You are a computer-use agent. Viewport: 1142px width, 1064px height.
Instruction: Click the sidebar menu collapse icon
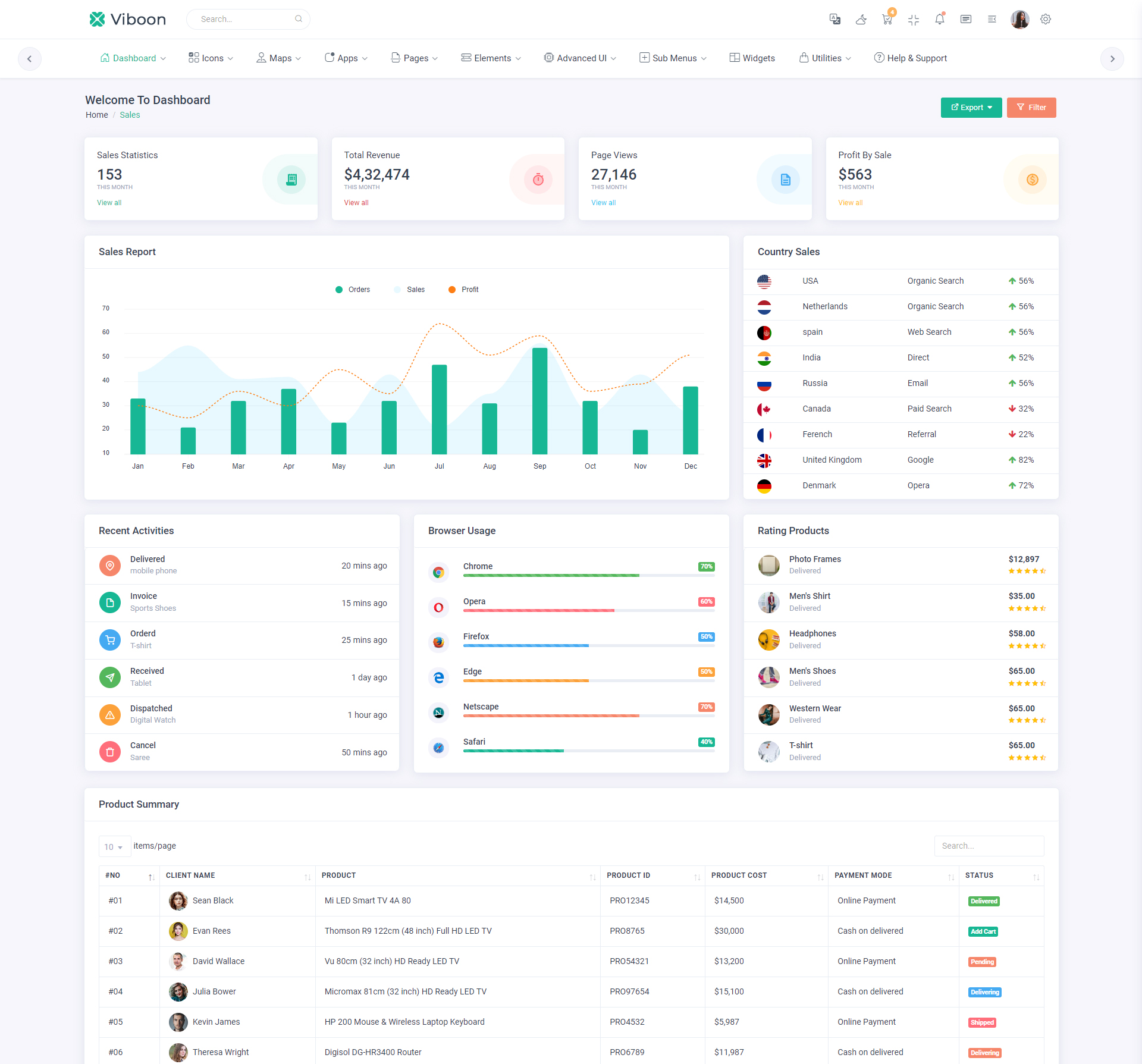[x=992, y=19]
